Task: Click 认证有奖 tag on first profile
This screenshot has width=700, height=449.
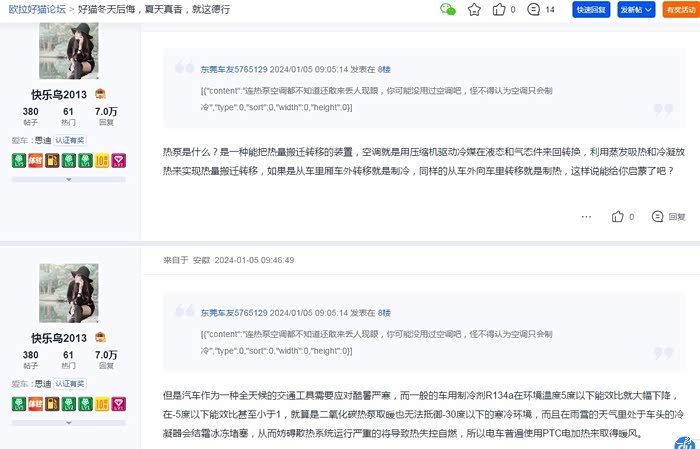Action: 70,141
